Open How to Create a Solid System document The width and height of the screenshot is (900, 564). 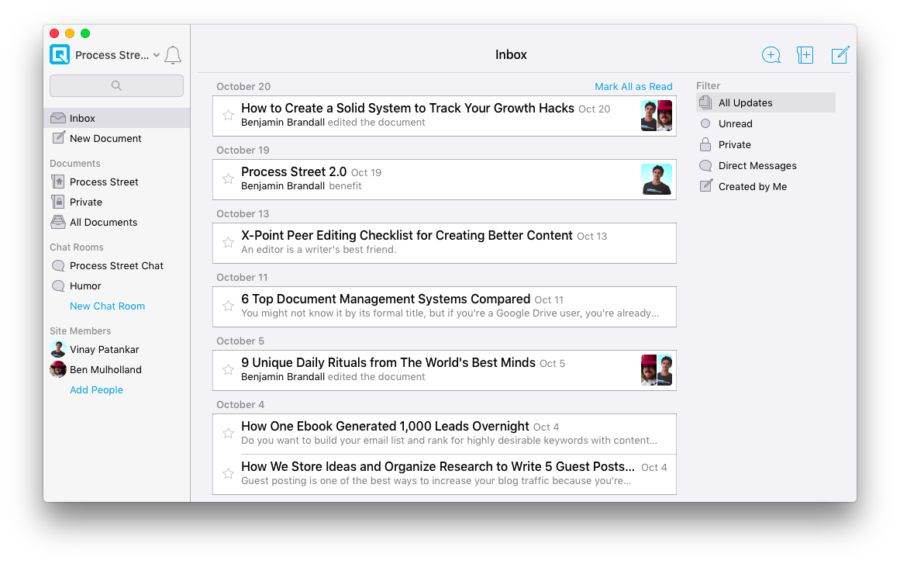pyautogui.click(x=444, y=116)
